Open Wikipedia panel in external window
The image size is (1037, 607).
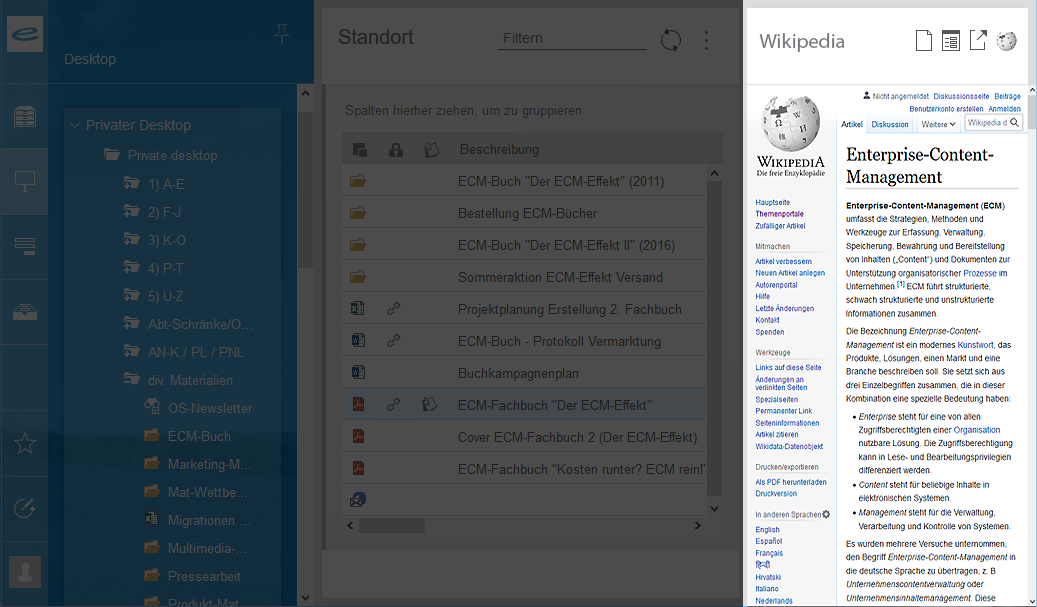(978, 41)
